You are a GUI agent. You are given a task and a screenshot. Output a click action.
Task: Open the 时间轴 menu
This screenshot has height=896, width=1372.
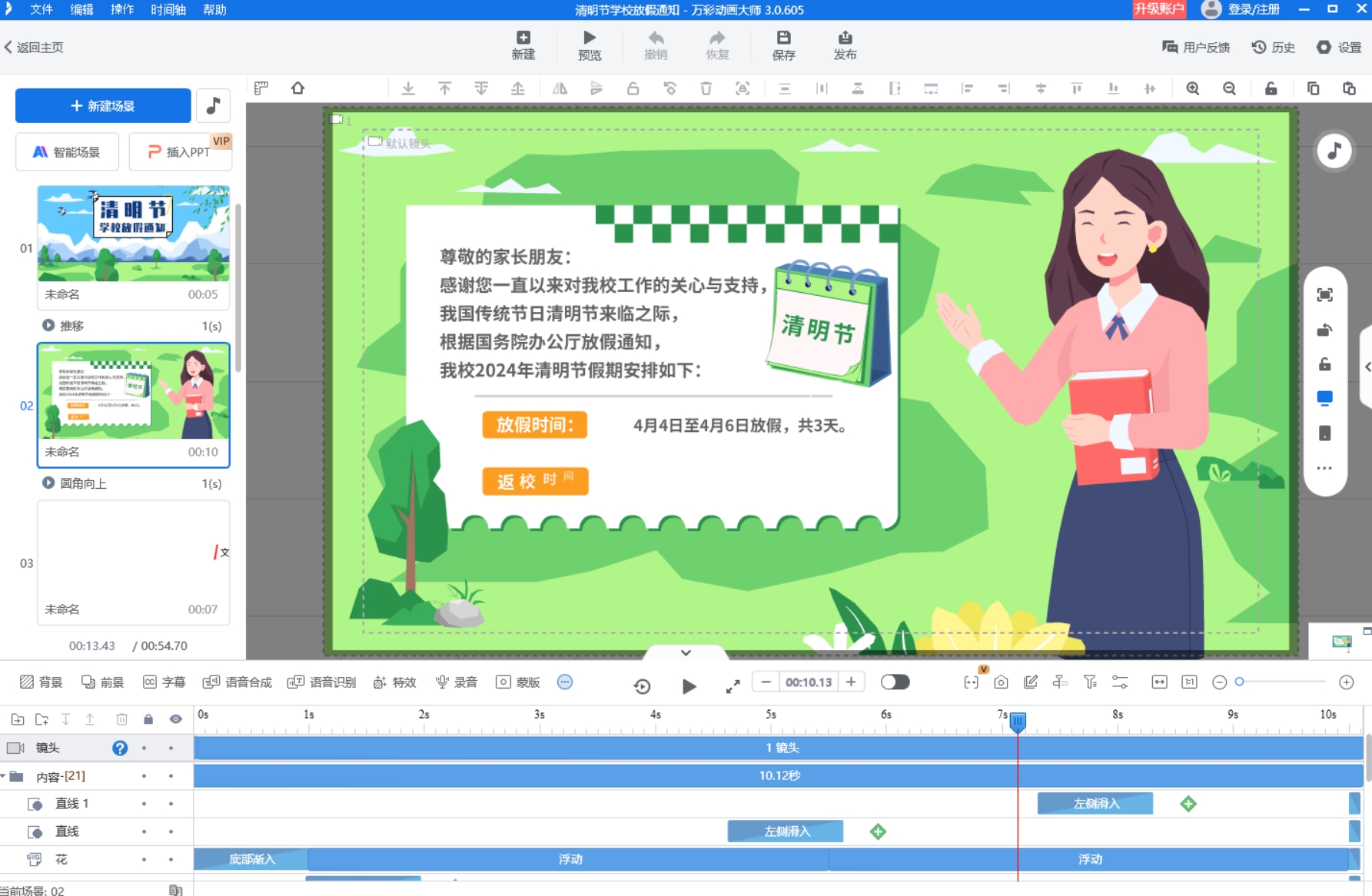tap(168, 9)
